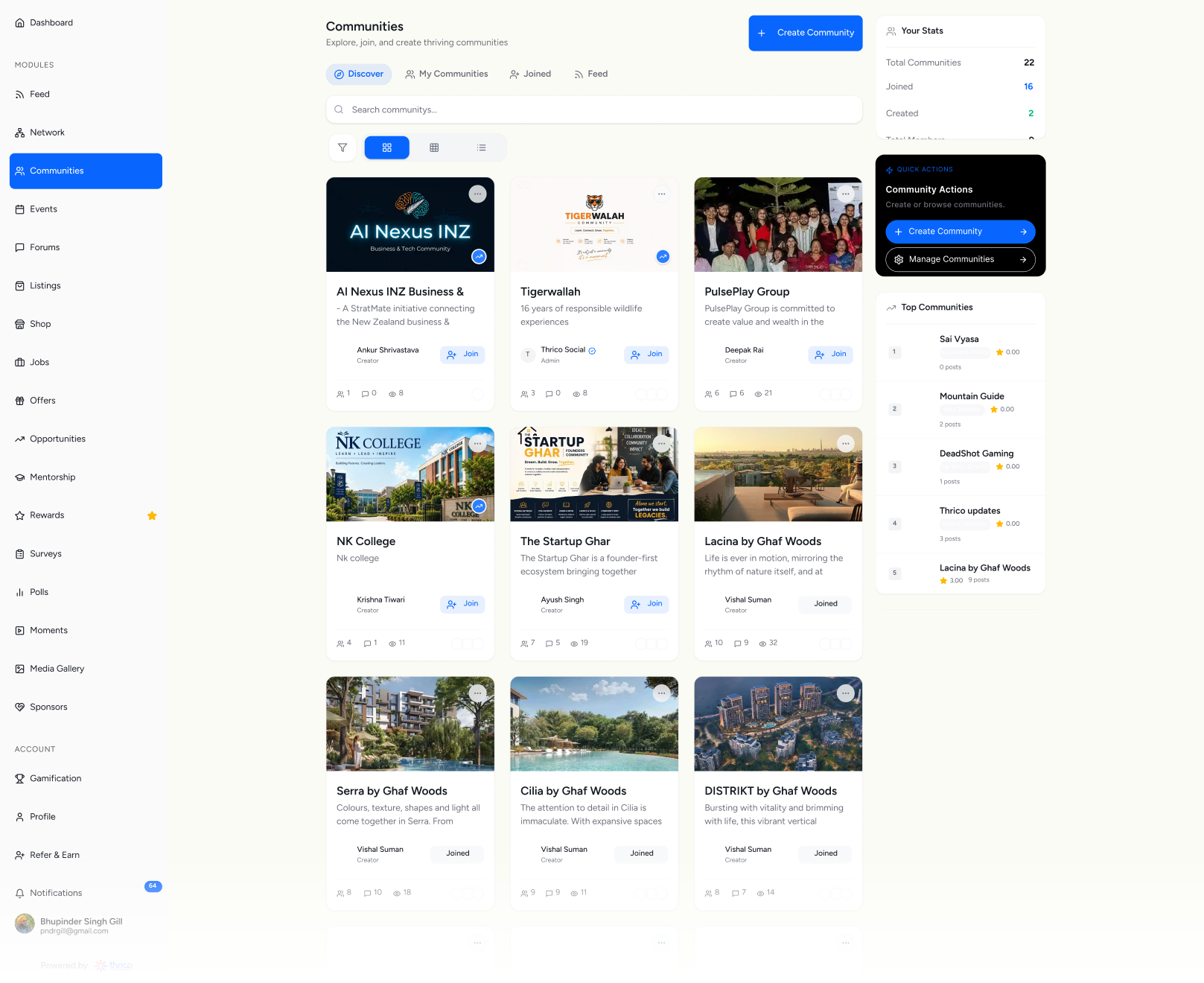The image size is (1204, 983).
Task: Click trending badge on Tigerwallah image
Action: [663, 256]
